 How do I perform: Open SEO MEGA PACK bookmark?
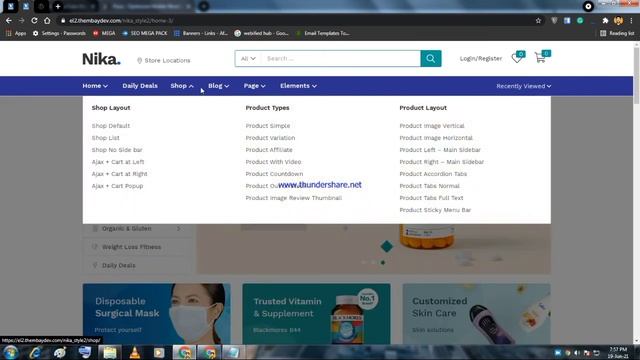coord(145,33)
